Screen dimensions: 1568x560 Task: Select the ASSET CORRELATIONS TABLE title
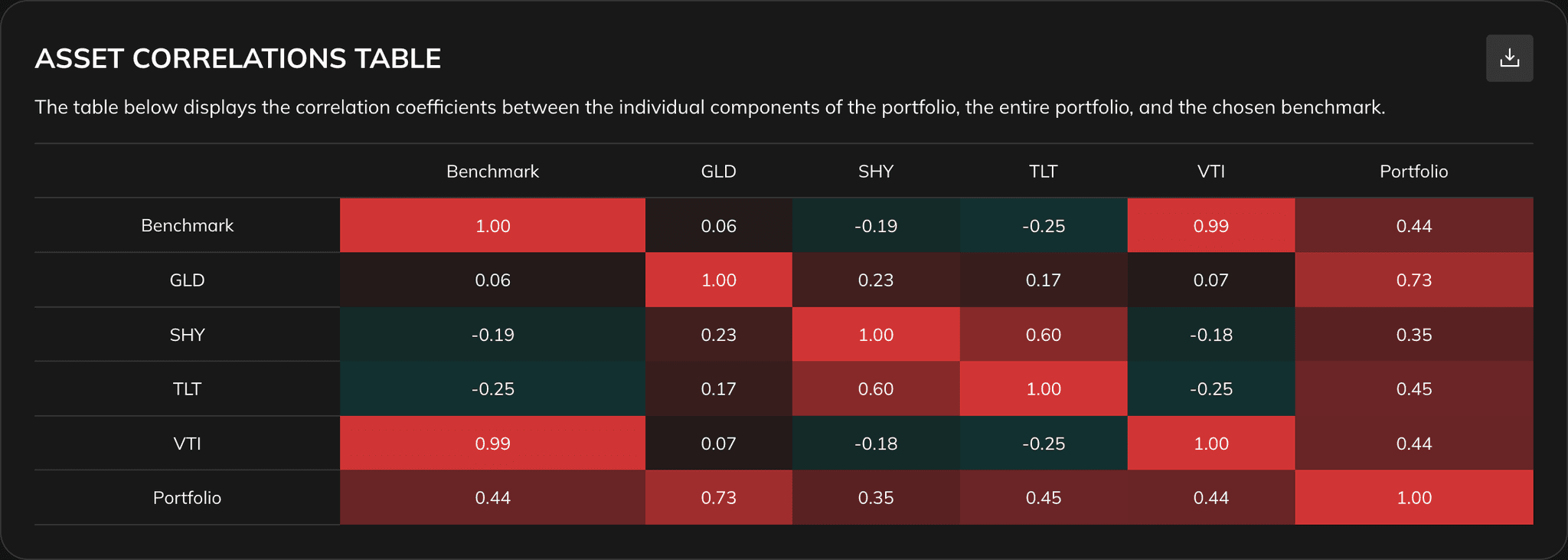pyautogui.click(x=238, y=57)
